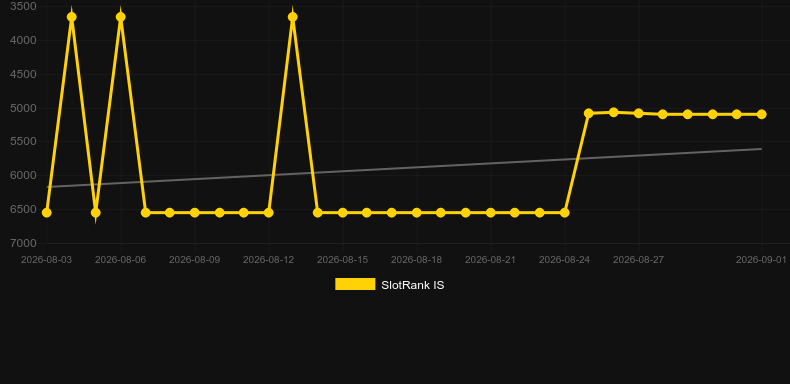Screen dimensions: 790x384
Task: Select the data point above 2026-08-21
Action: click(490, 213)
